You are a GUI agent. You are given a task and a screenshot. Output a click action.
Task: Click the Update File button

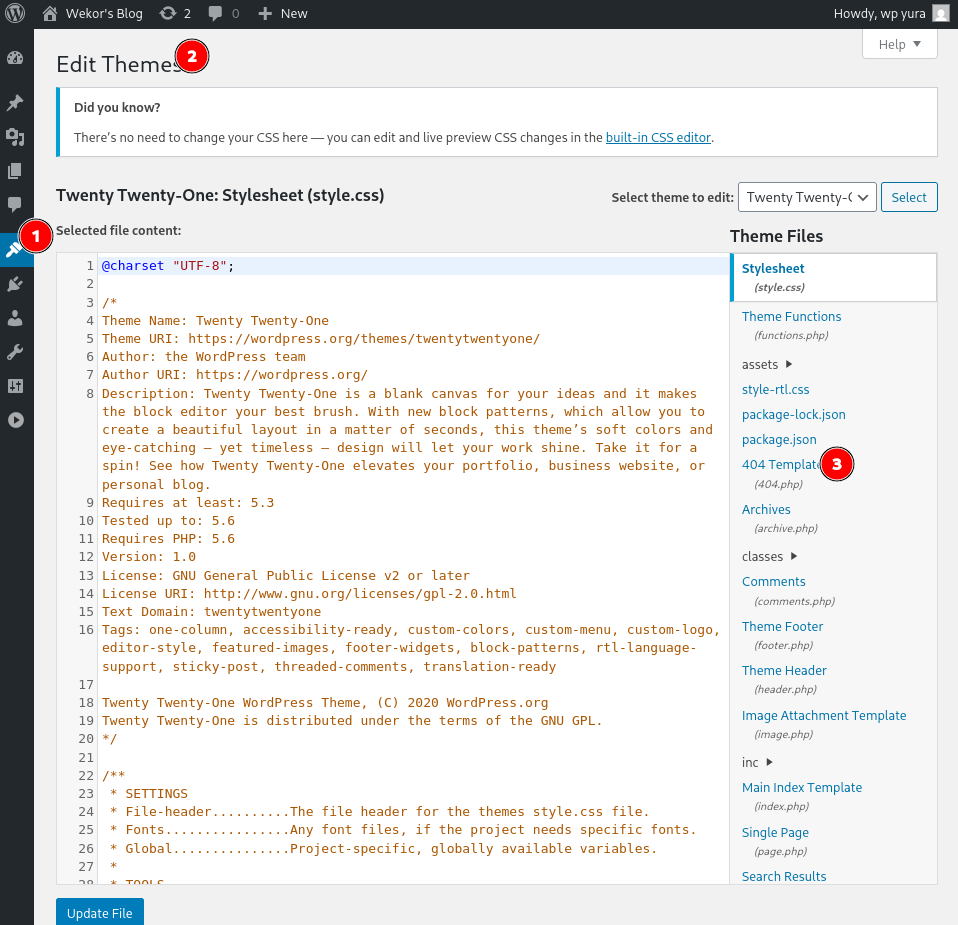(100, 912)
